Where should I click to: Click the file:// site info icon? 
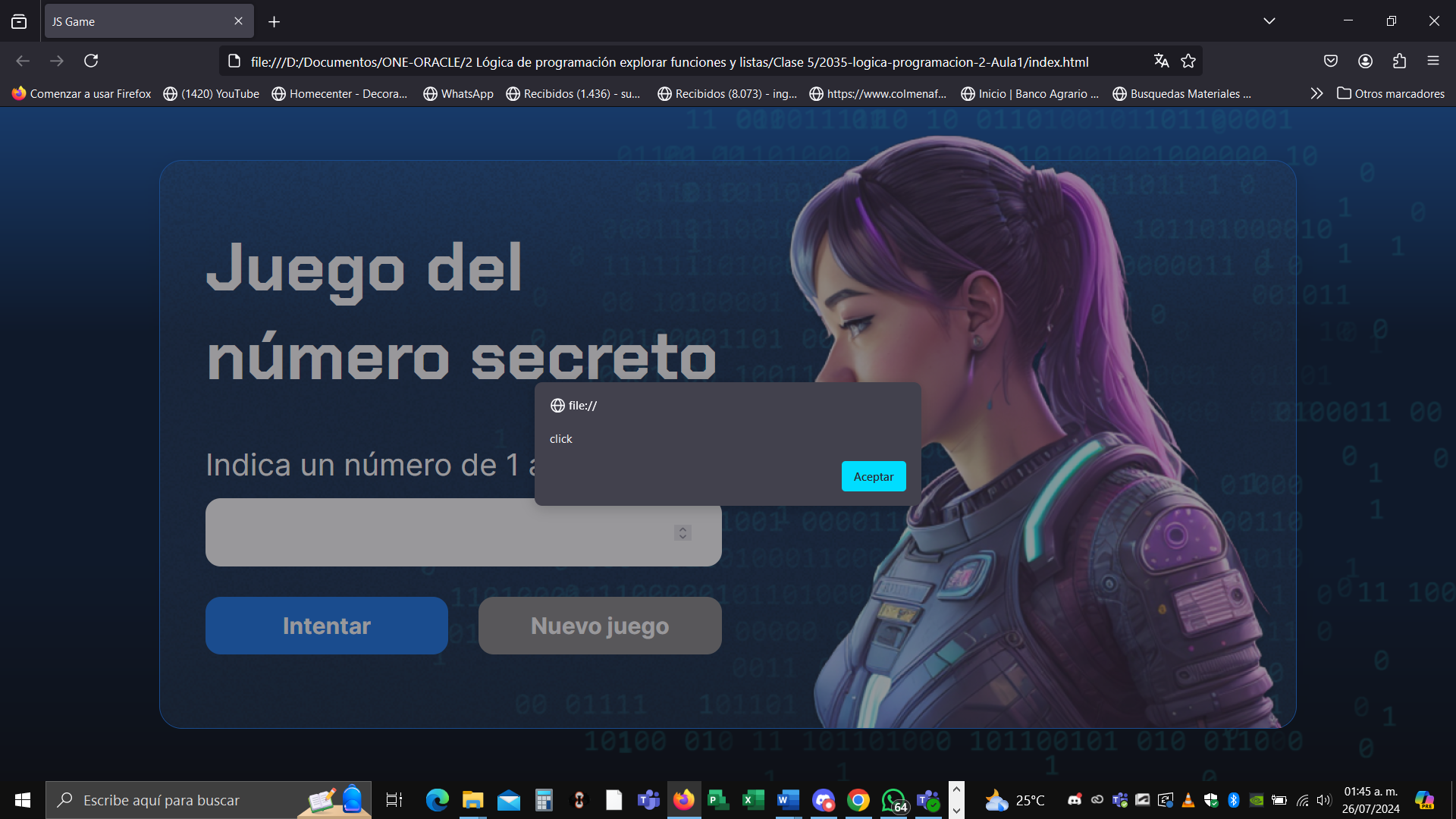(557, 405)
